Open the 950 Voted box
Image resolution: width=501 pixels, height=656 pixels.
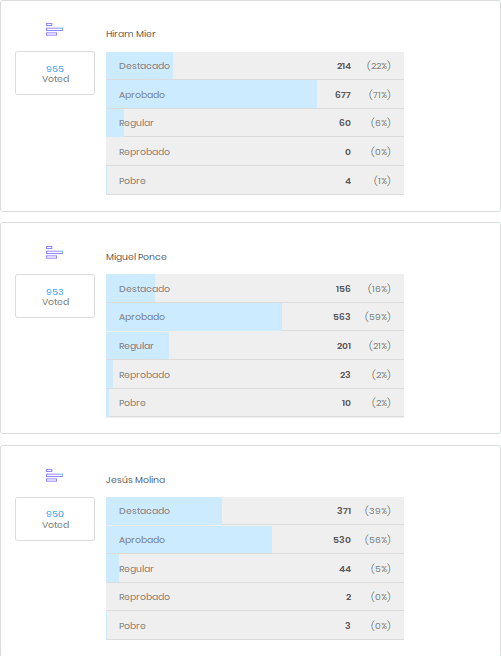click(x=55, y=519)
